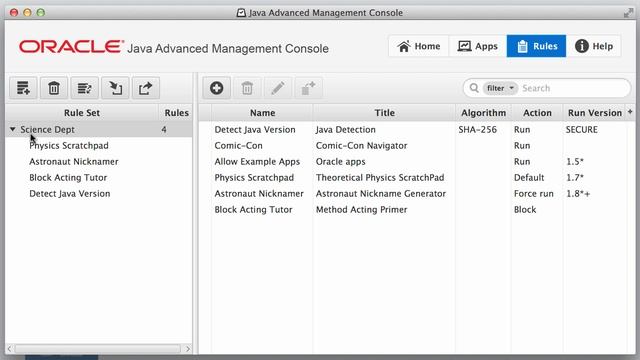Click the 1.8*+ run version cell
Screen dimensions: 640x360
click(x=578, y=193)
